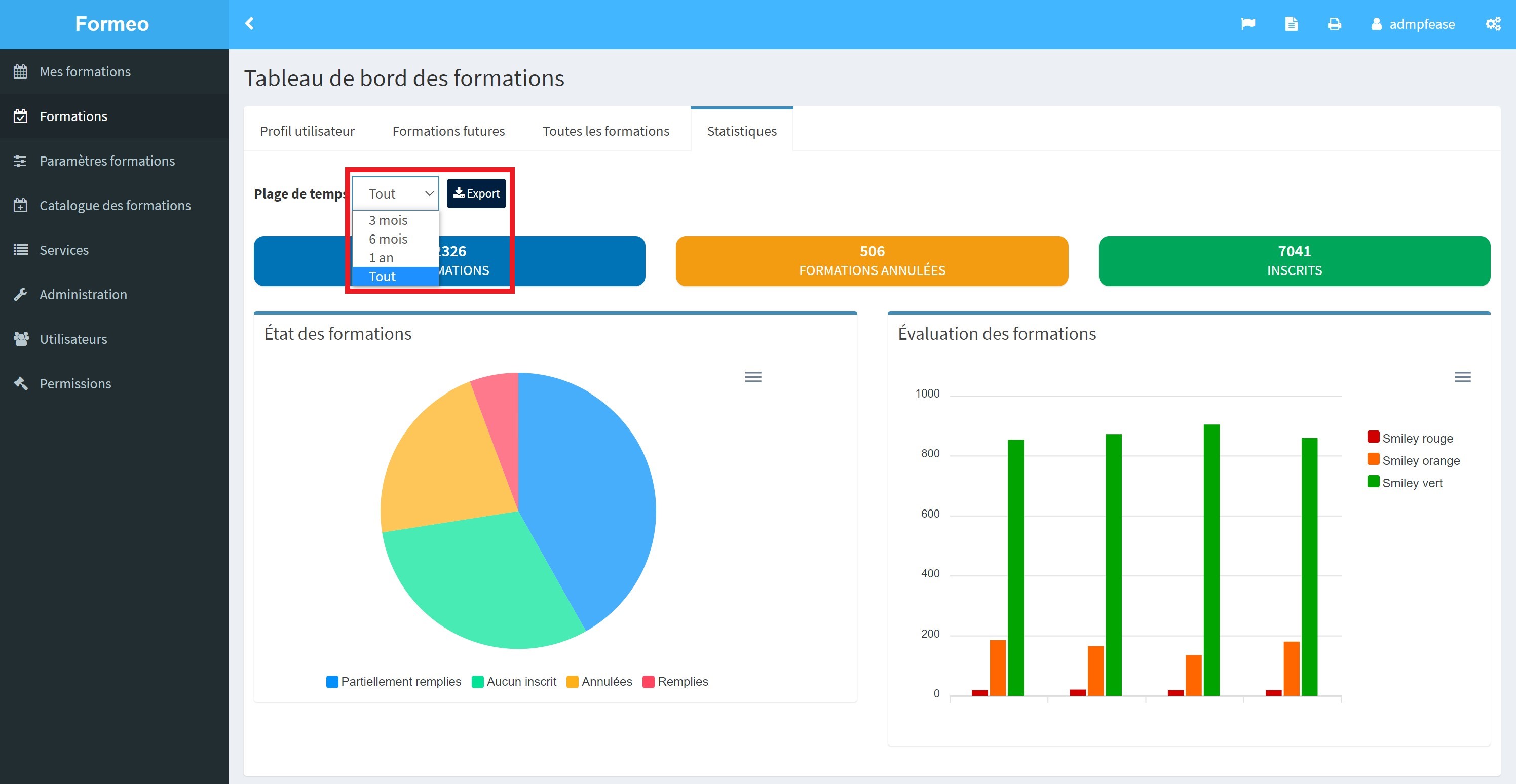The width and height of the screenshot is (1516, 784).
Task: Click the printer icon in the top bar
Action: click(x=1334, y=23)
